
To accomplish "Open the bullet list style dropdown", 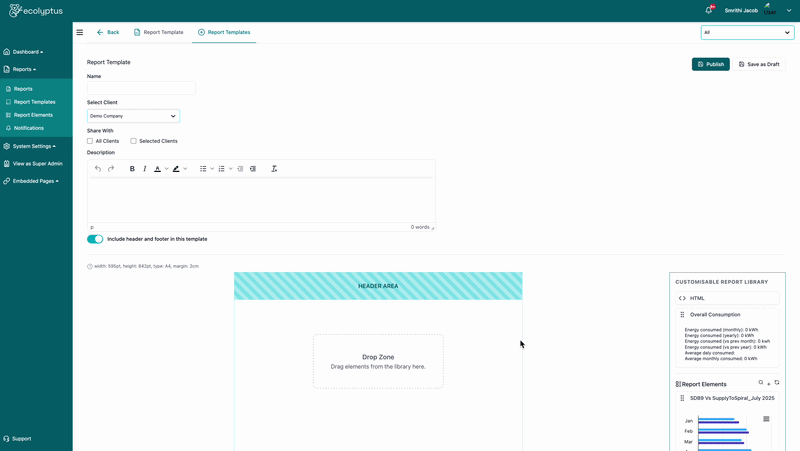I will point(212,168).
